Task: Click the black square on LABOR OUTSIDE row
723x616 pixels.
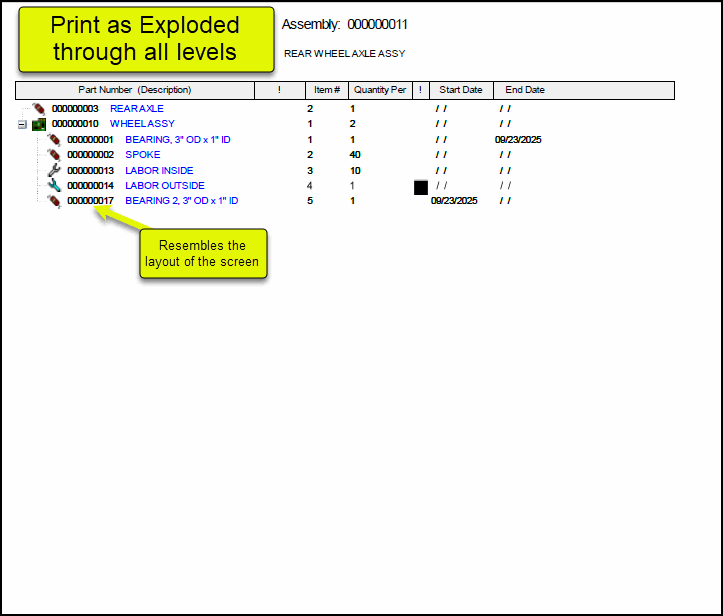Action: pos(421,187)
